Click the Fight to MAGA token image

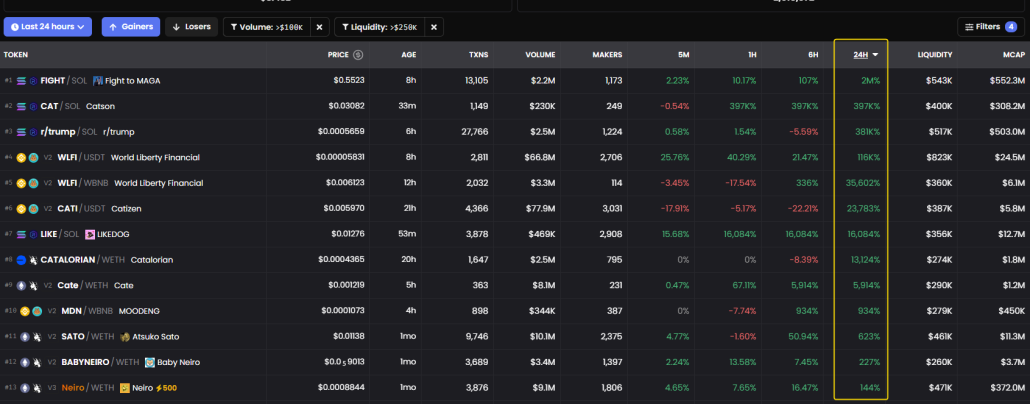(x=98, y=80)
